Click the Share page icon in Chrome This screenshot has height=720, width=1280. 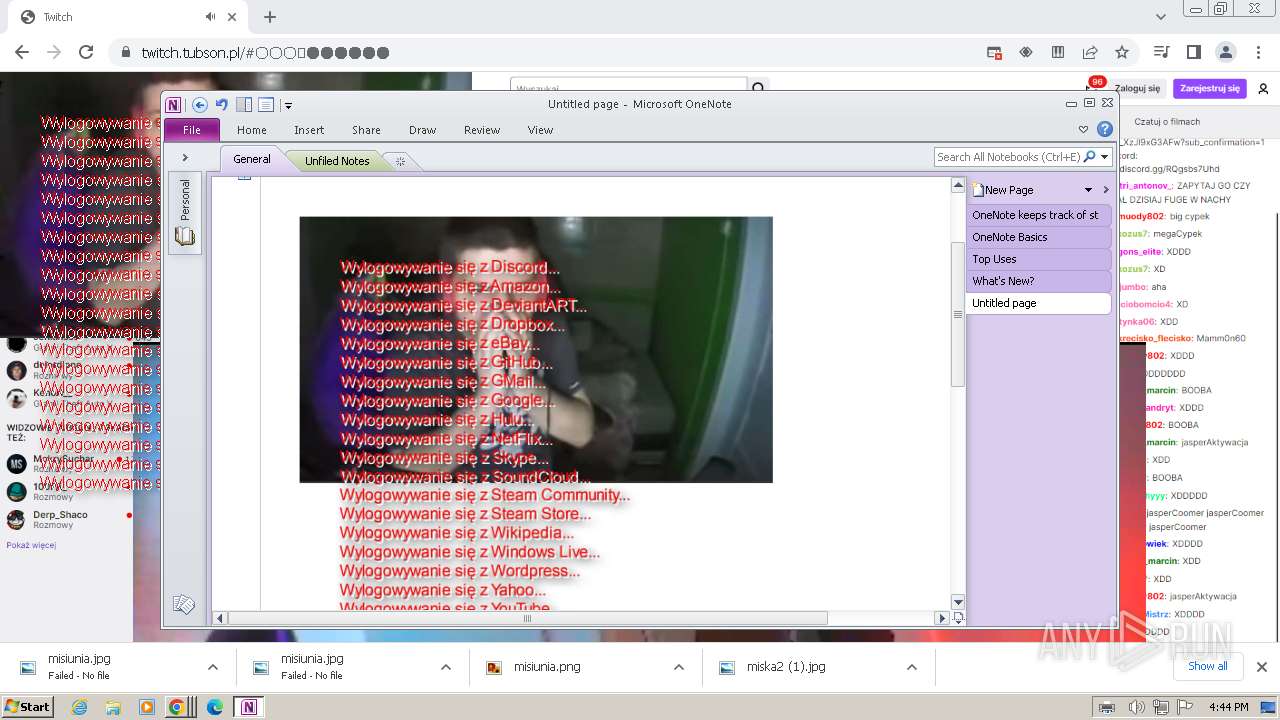click(1090, 52)
